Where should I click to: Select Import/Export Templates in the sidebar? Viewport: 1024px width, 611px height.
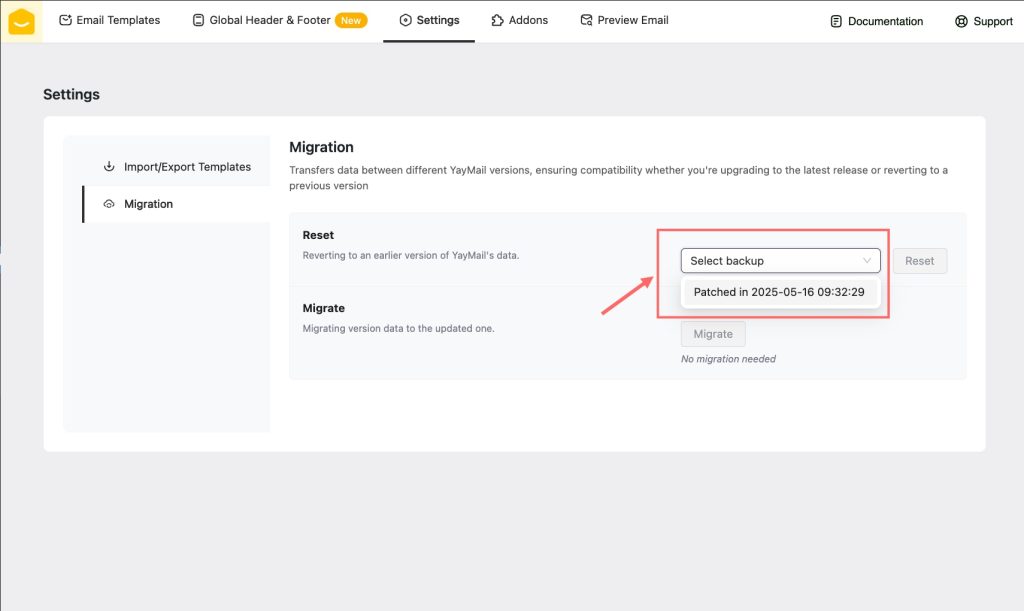tap(176, 166)
